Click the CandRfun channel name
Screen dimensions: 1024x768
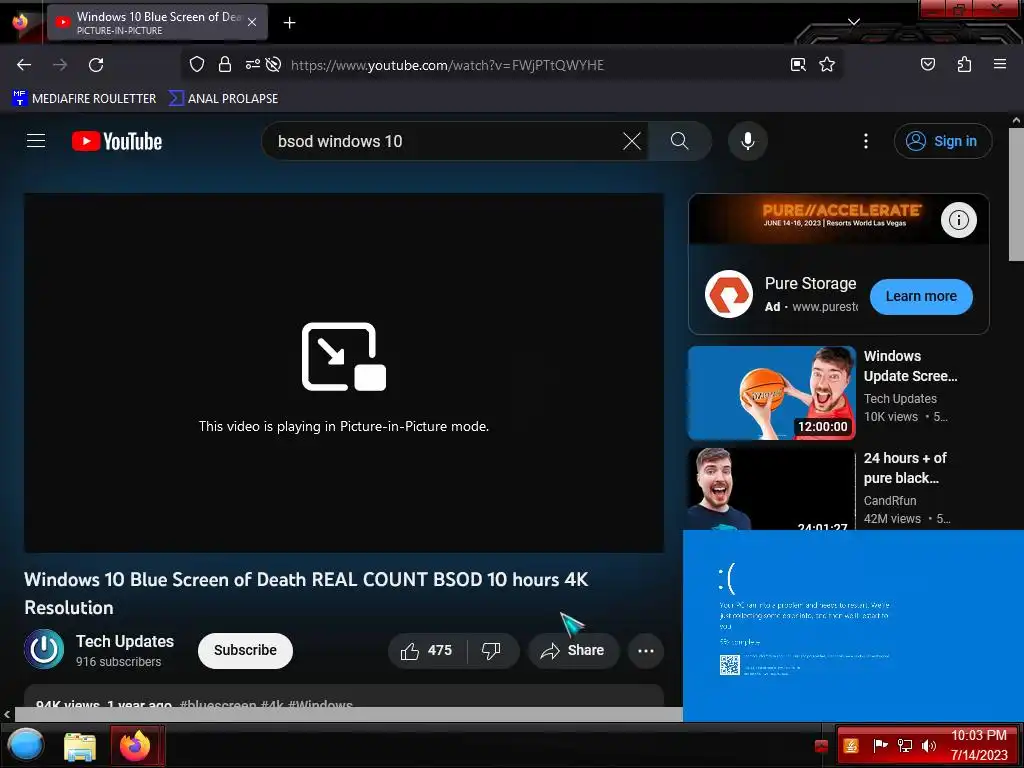click(x=889, y=501)
